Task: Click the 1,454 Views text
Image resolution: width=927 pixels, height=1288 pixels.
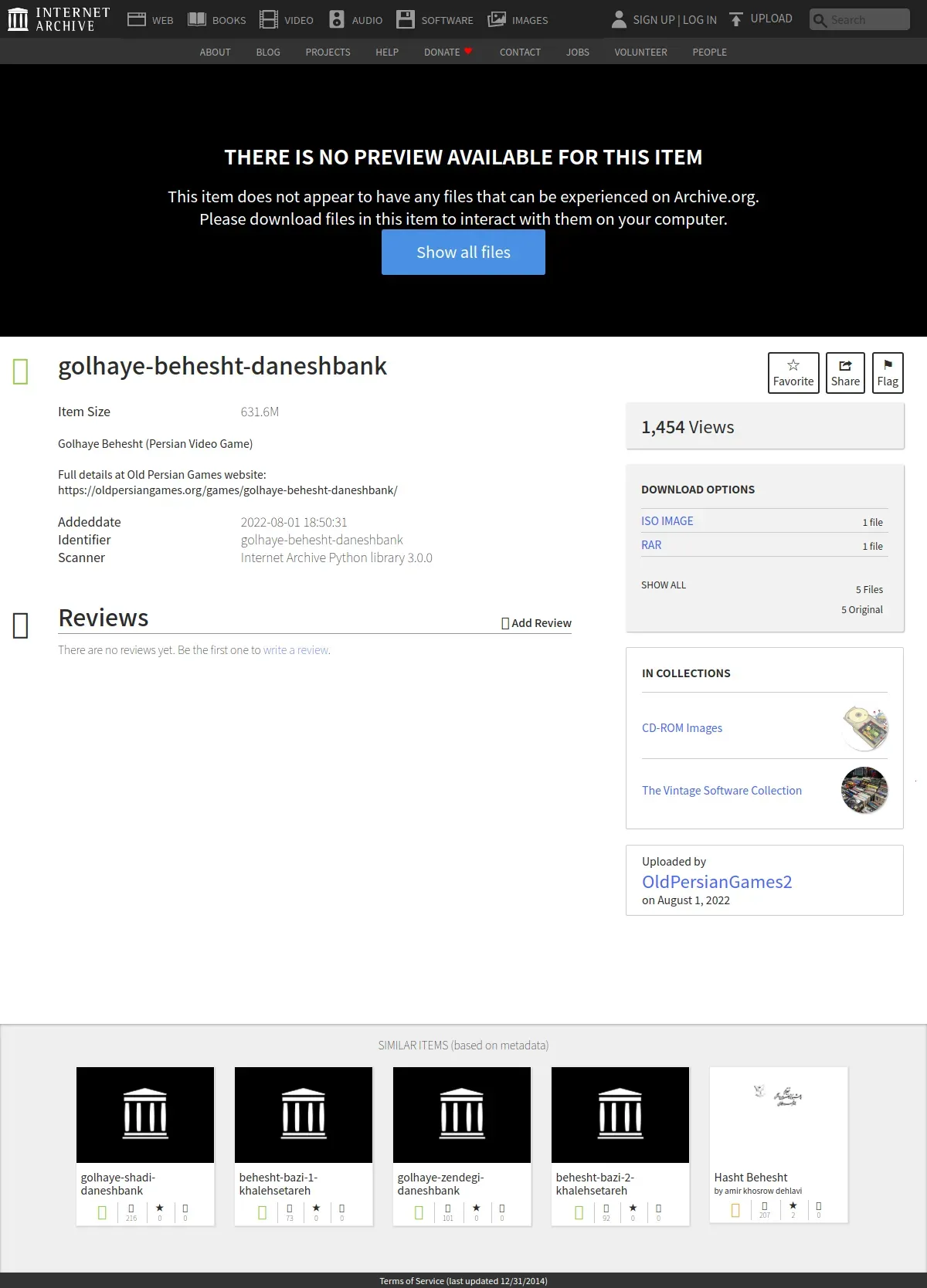Action: coord(688,427)
